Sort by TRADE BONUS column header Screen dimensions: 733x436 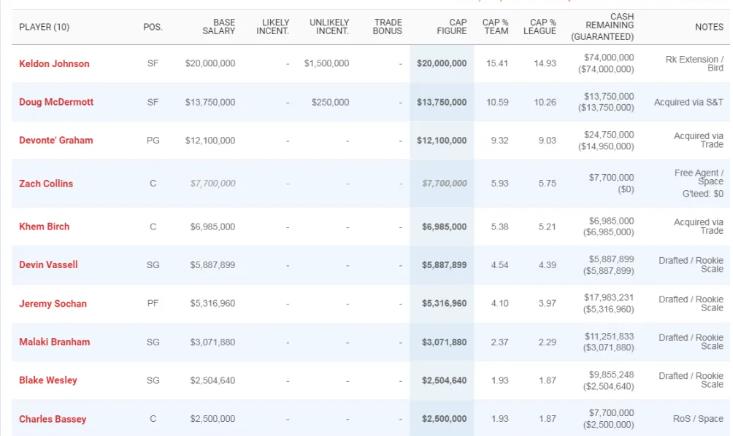click(388, 27)
